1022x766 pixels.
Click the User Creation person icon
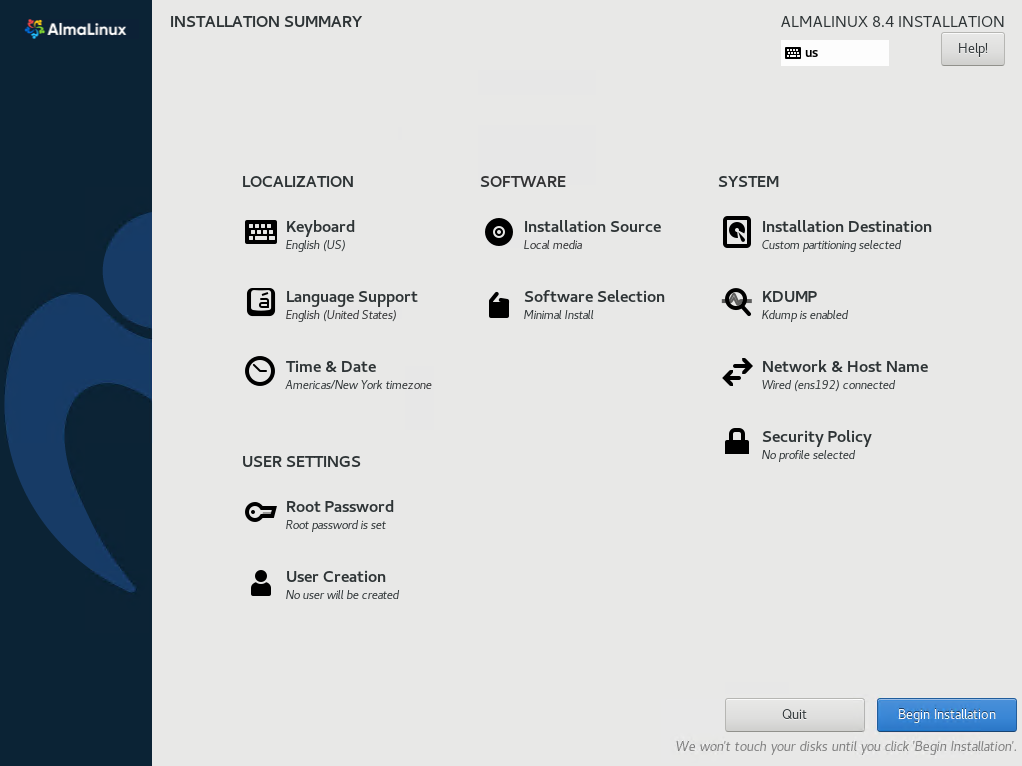pos(261,583)
